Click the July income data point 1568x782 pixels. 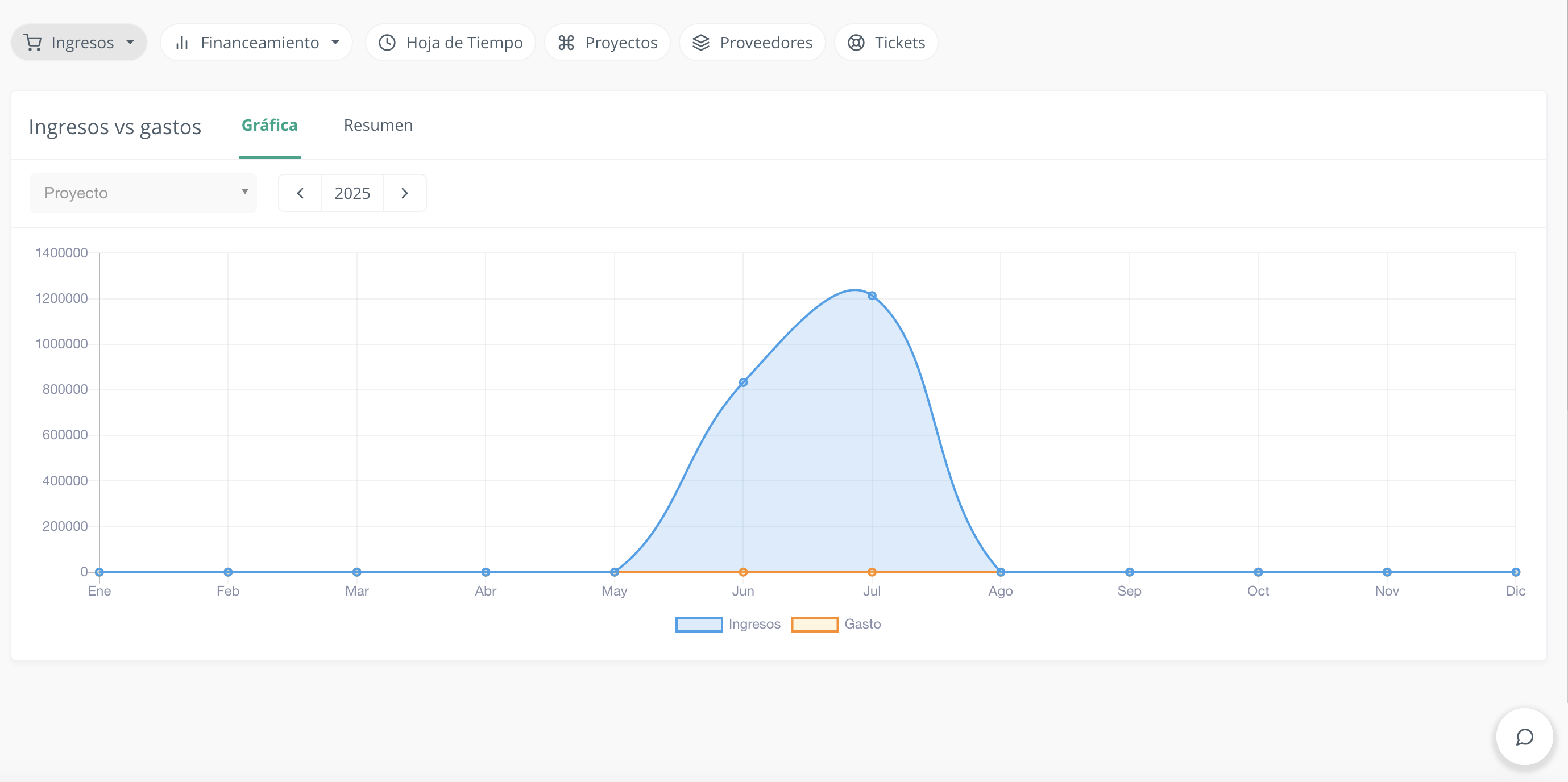(x=872, y=296)
